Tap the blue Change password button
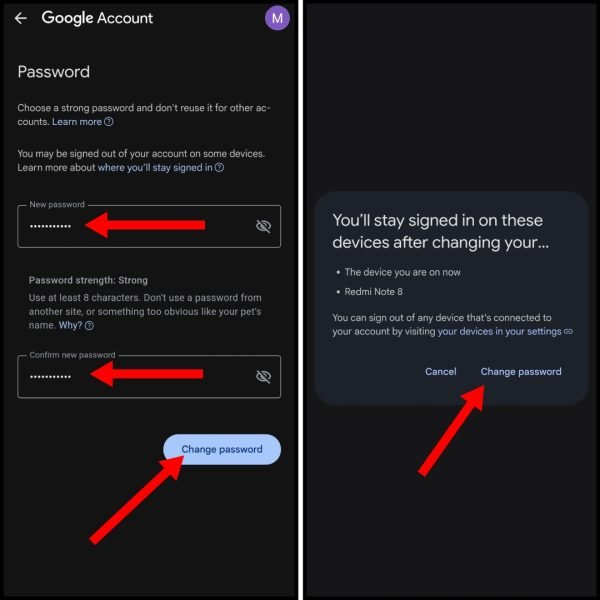The image size is (600, 600). [x=222, y=449]
